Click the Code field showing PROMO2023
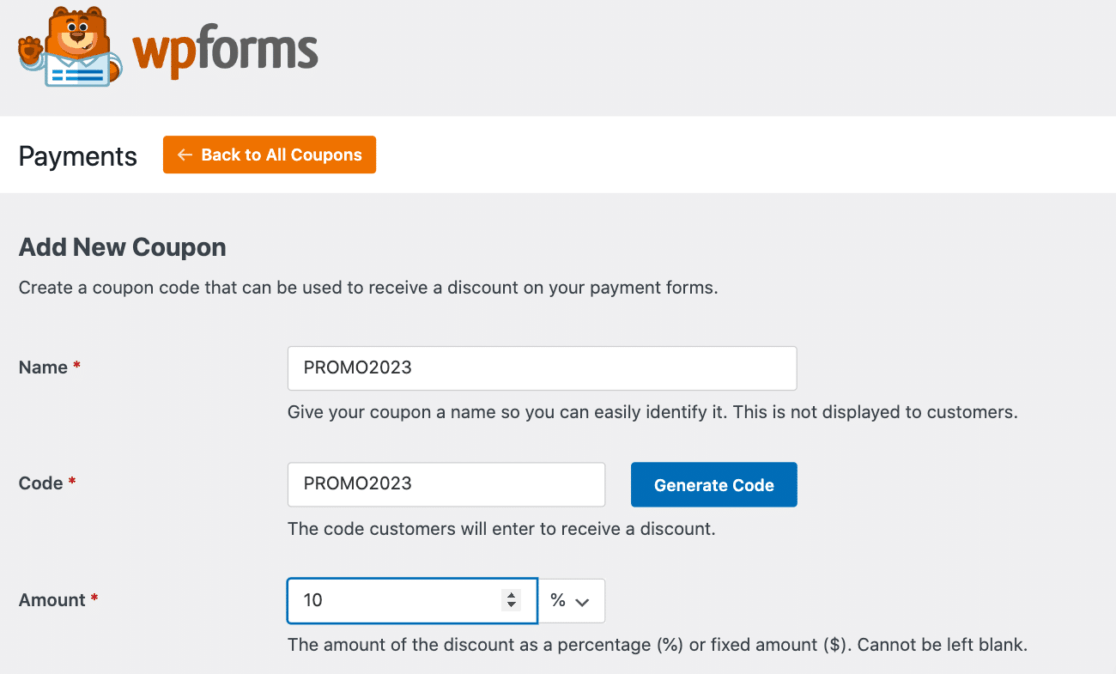Screen dimensions: 1116x674 [x=446, y=484]
